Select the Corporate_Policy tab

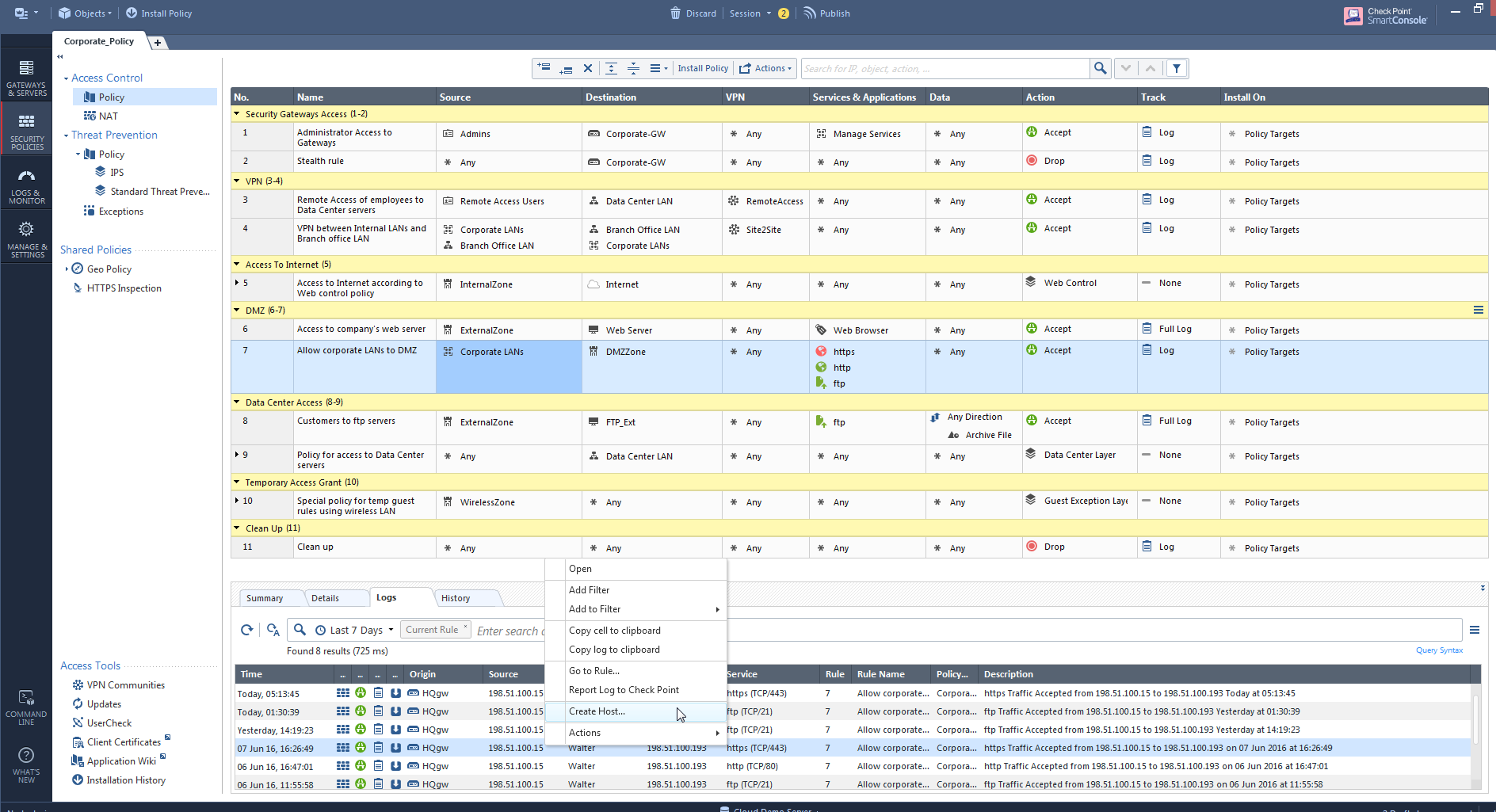click(x=99, y=41)
